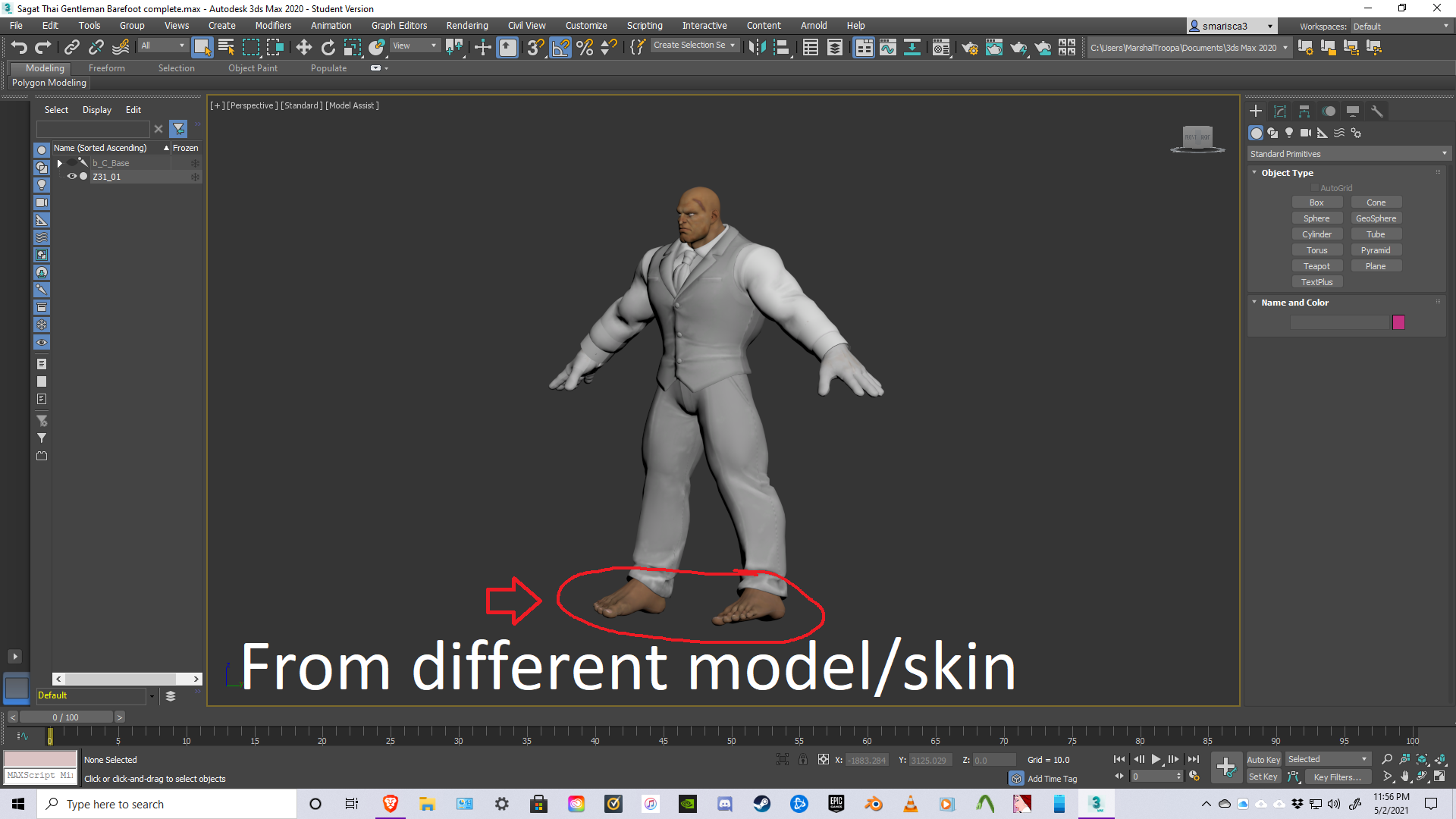Open the Create Selection Set dropdown

694,45
